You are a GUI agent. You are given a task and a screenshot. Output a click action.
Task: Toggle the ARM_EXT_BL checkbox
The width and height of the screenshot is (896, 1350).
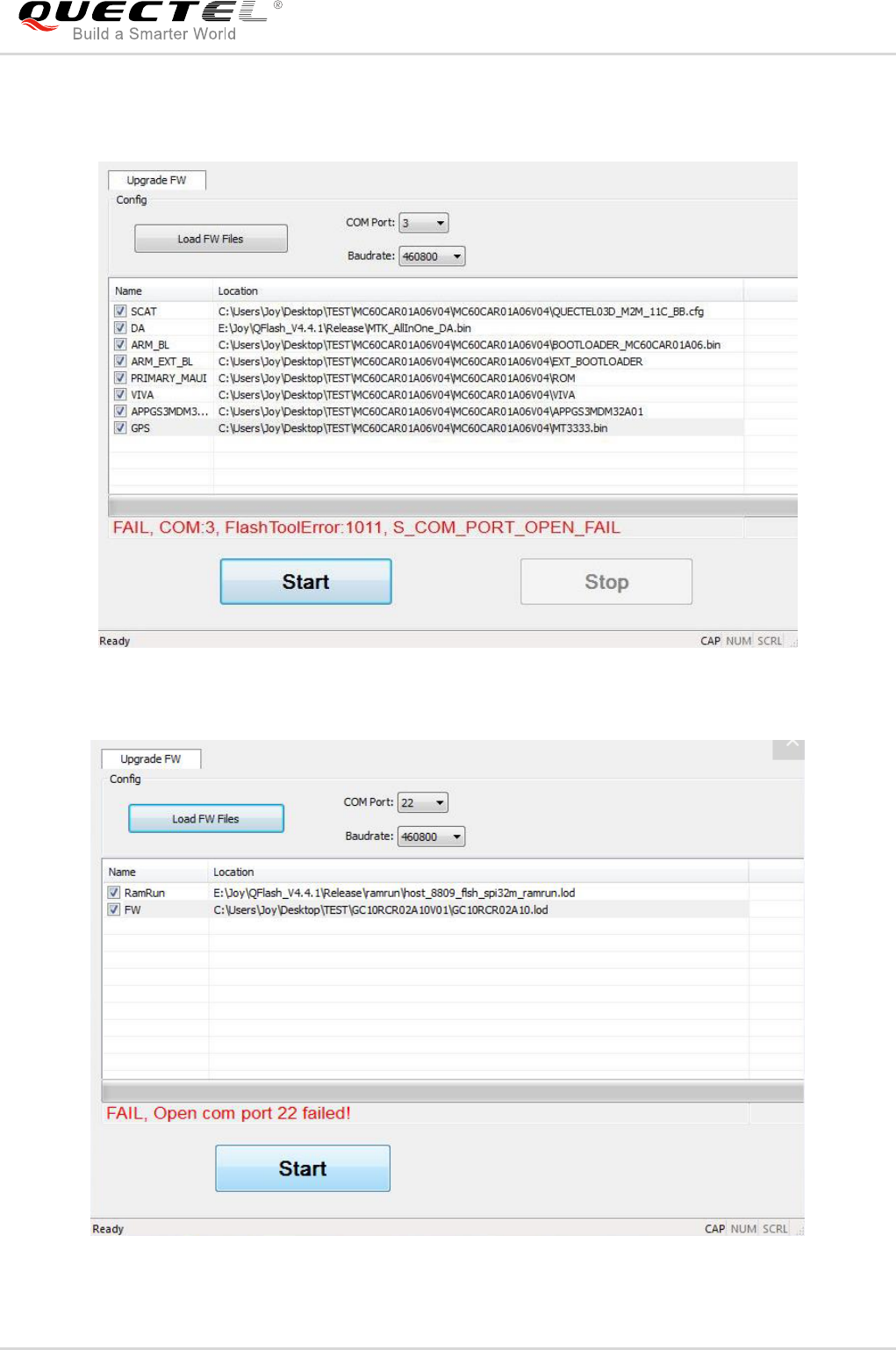tap(120, 361)
